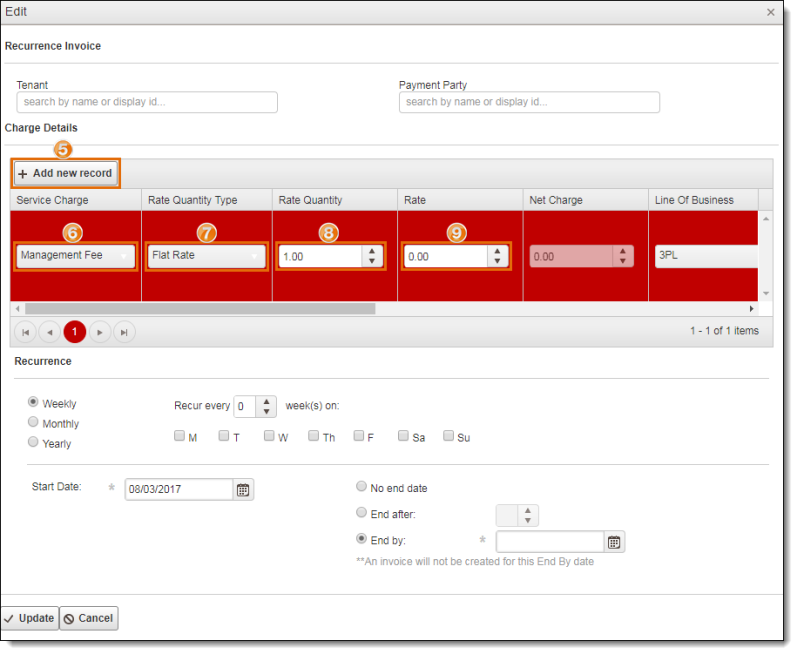Close the Edit dialog with X

[770, 12]
